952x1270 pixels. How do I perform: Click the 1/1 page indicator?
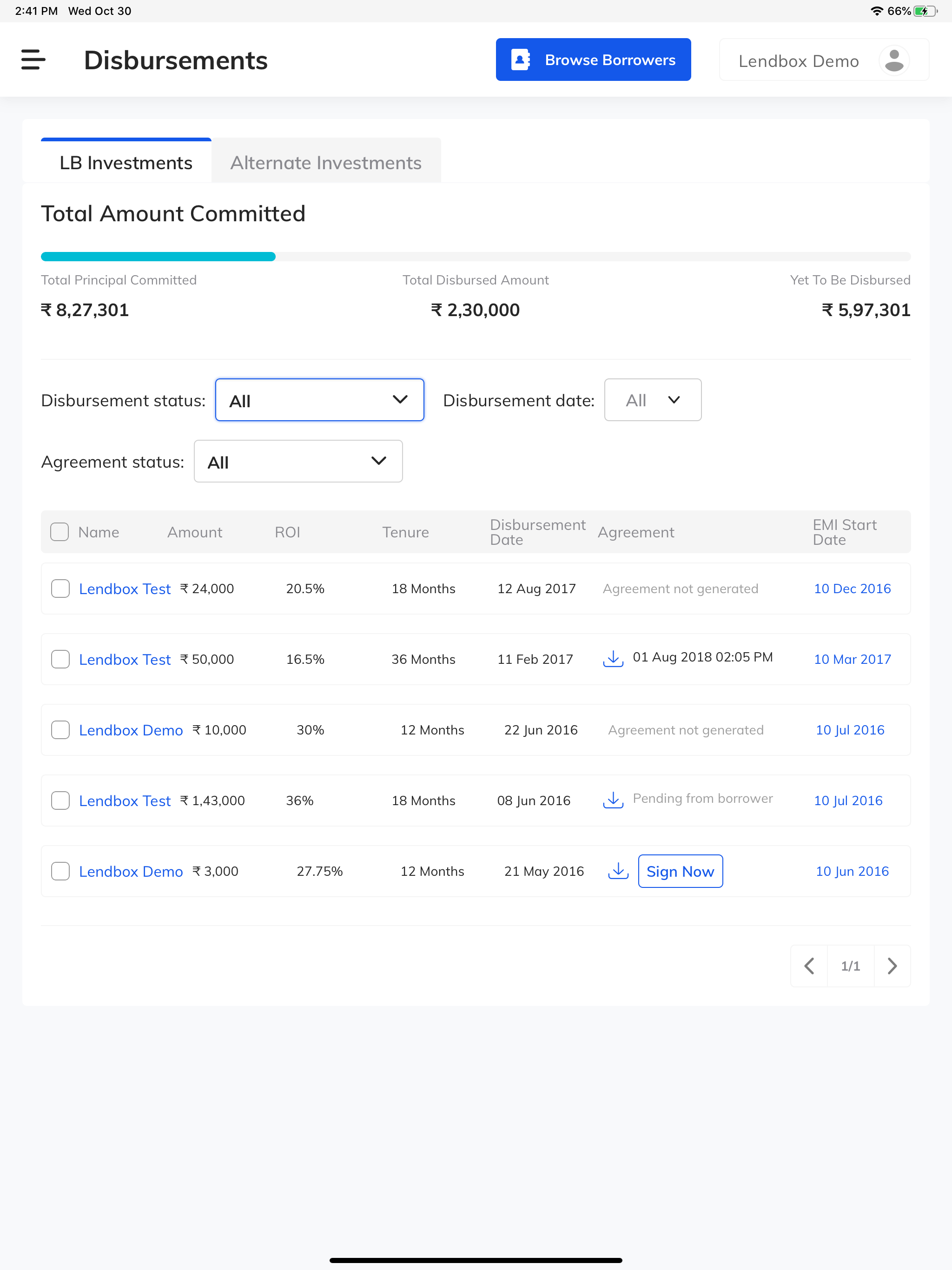[x=850, y=966]
